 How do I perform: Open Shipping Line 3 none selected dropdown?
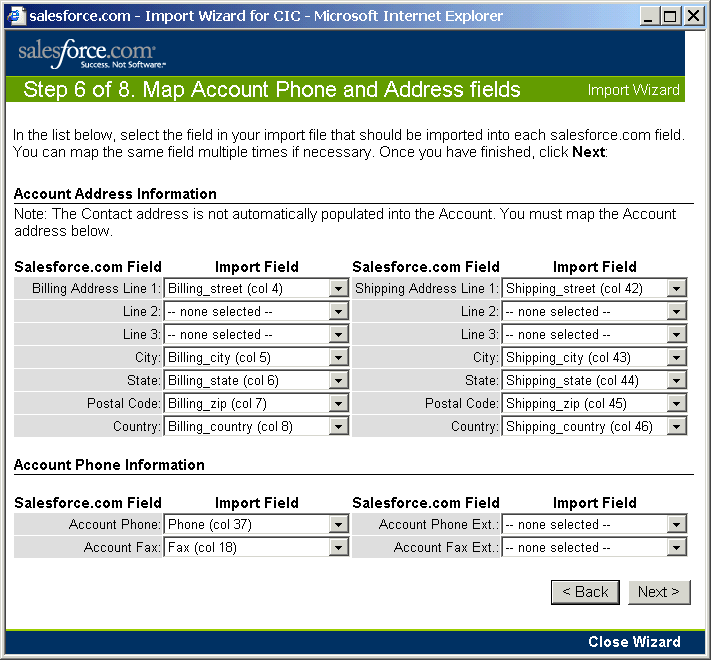coord(594,335)
